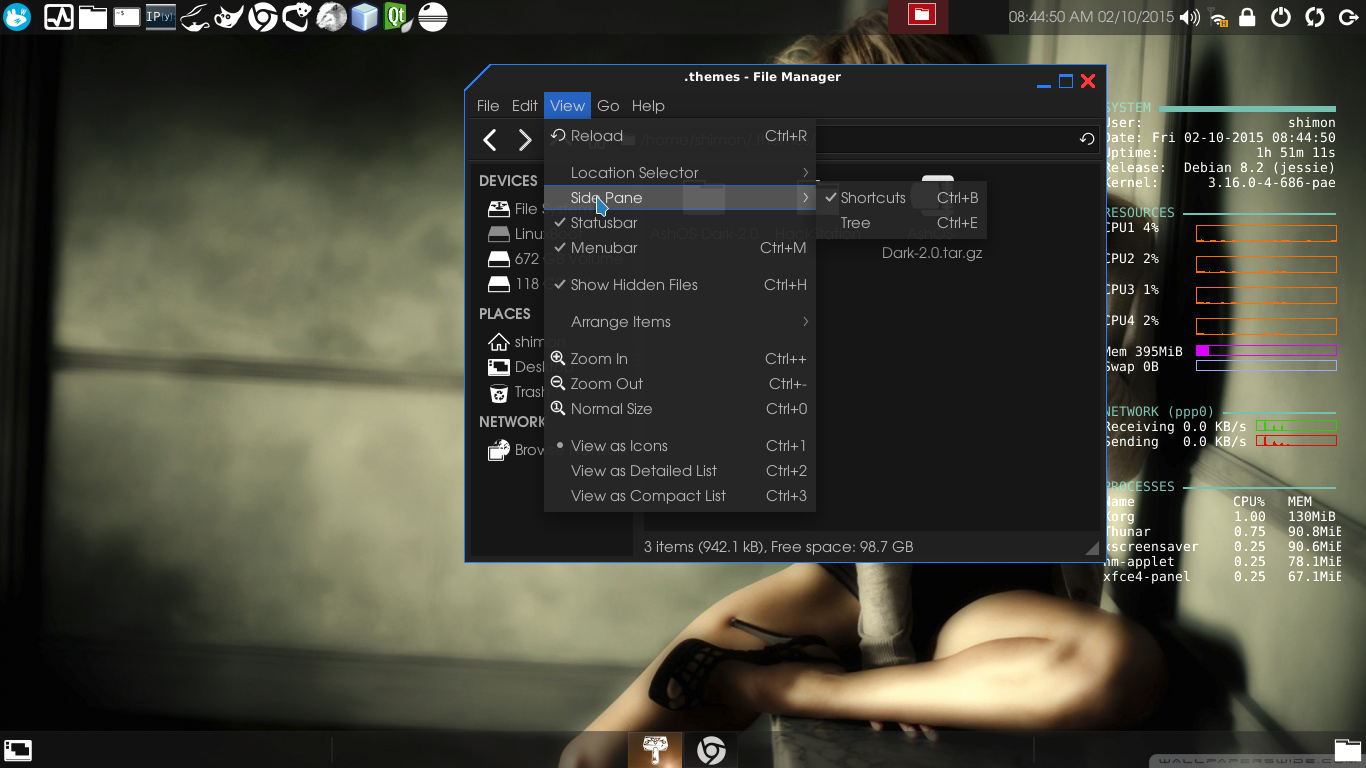The image size is (1366, 768).
Task: Open the Go menu
Action: [608, 106]
